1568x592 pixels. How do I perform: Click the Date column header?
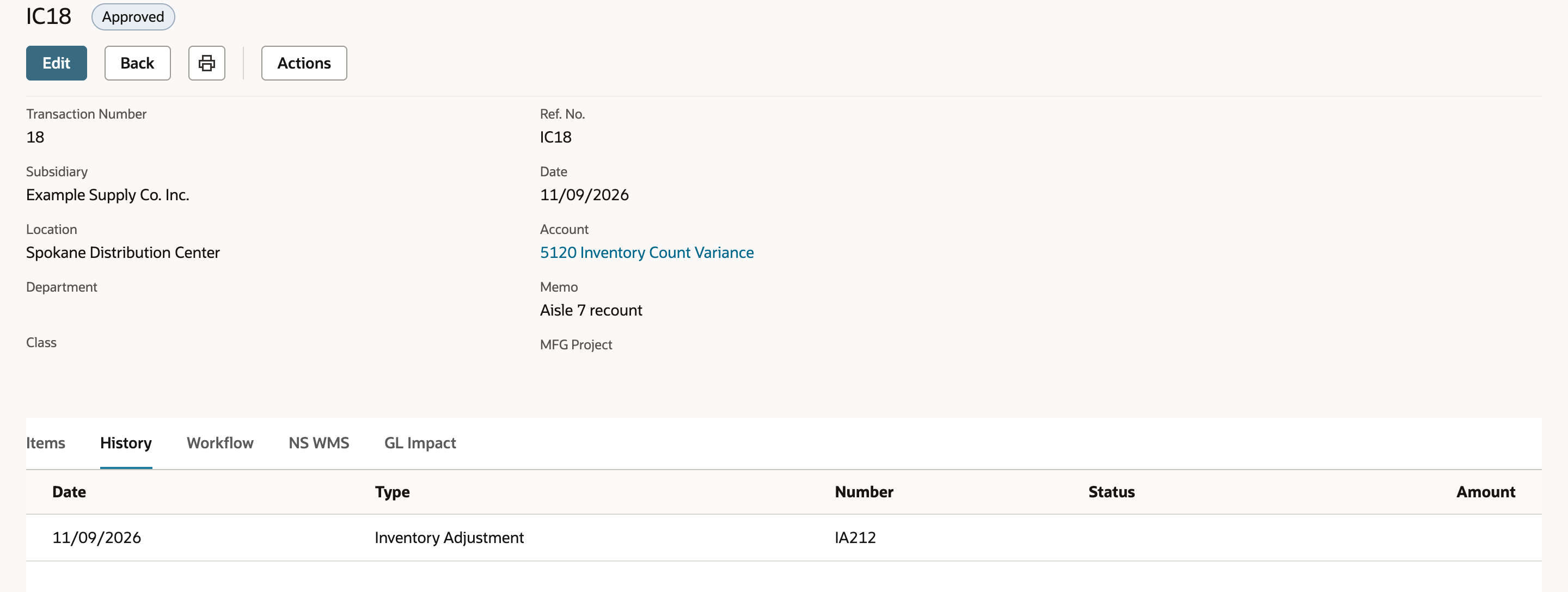(x=69, y=491)
